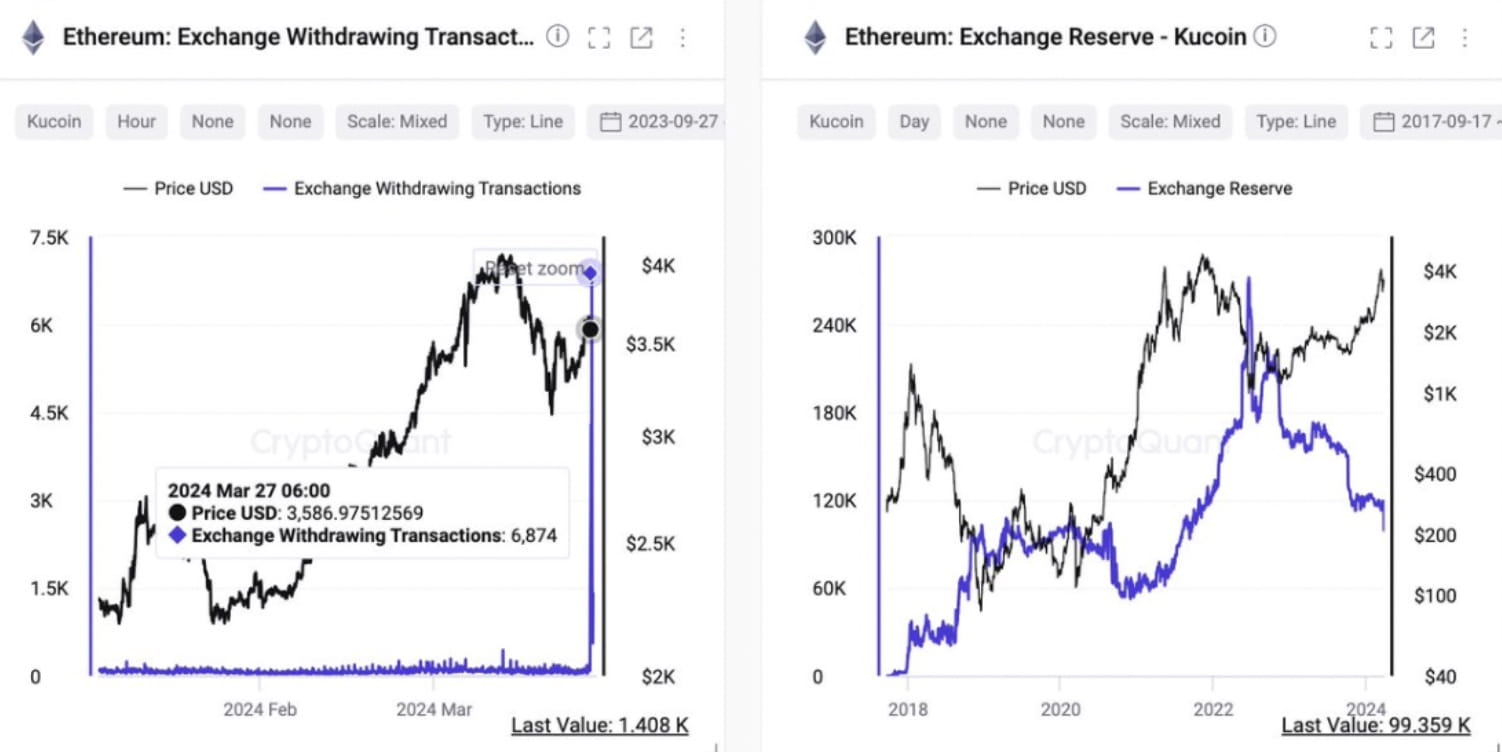Open the Hour interval selector

(135, 121)
